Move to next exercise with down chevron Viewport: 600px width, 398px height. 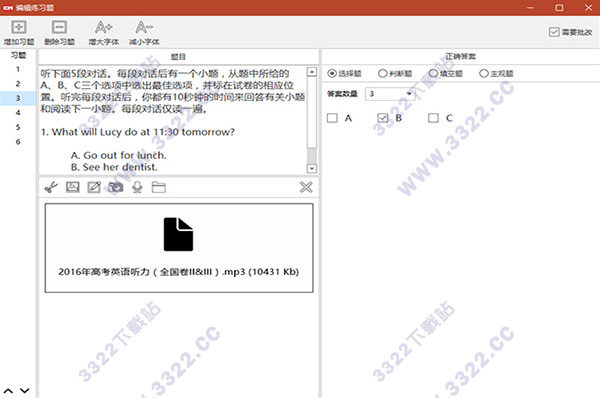(x=24, y=391)
